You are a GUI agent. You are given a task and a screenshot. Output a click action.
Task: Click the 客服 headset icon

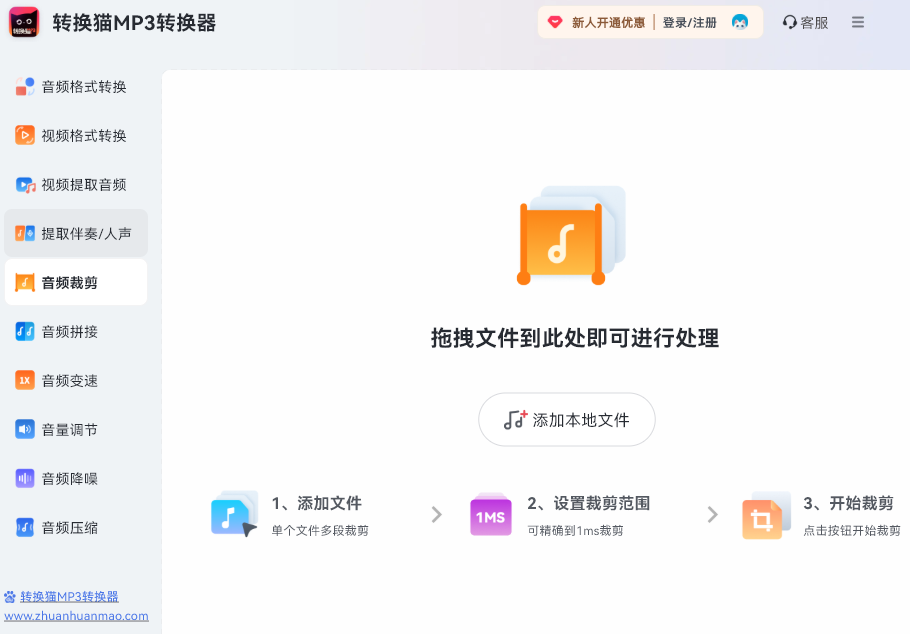(x=789, y=21)
